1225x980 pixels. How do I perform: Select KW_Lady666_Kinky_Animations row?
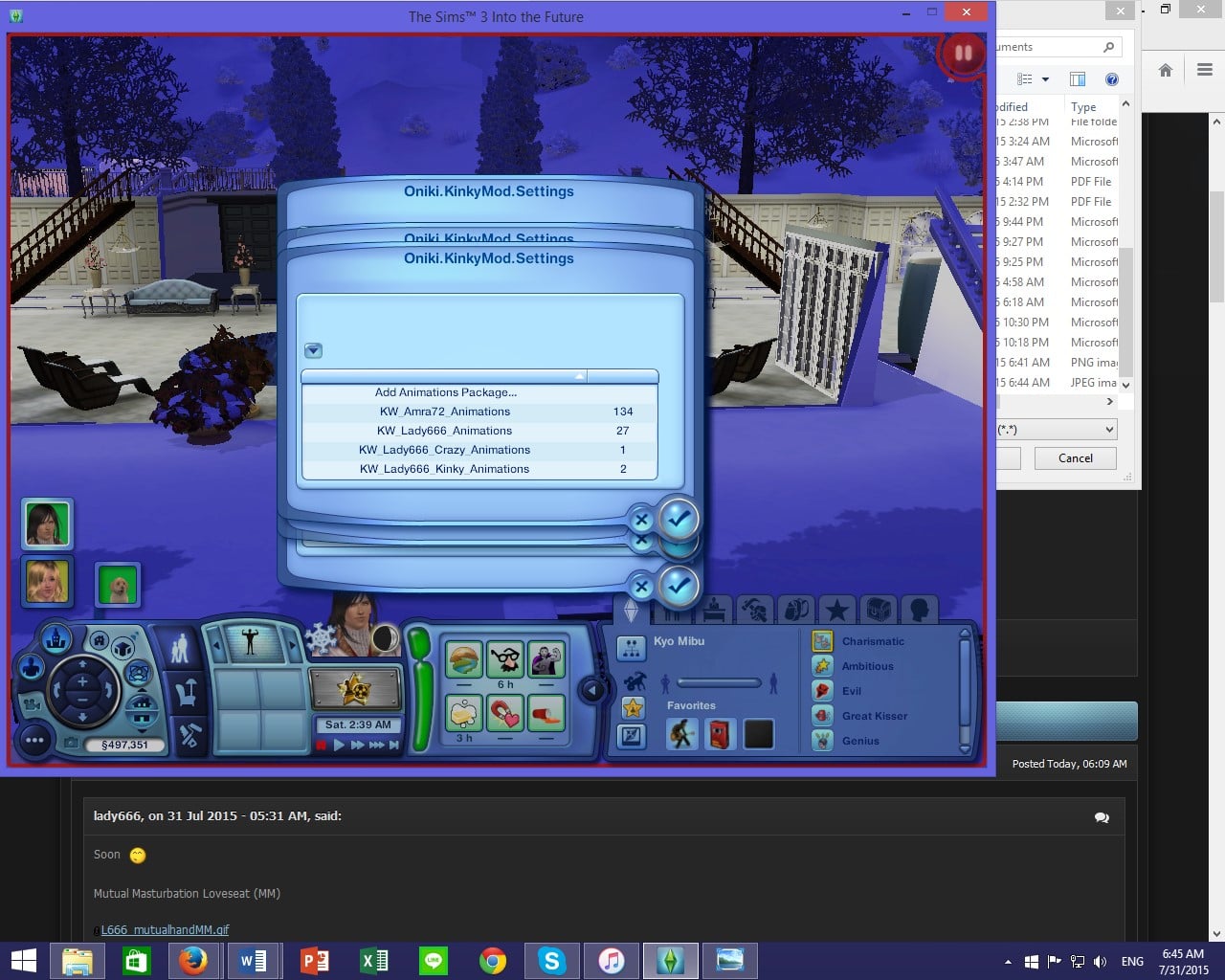point(479,469)
